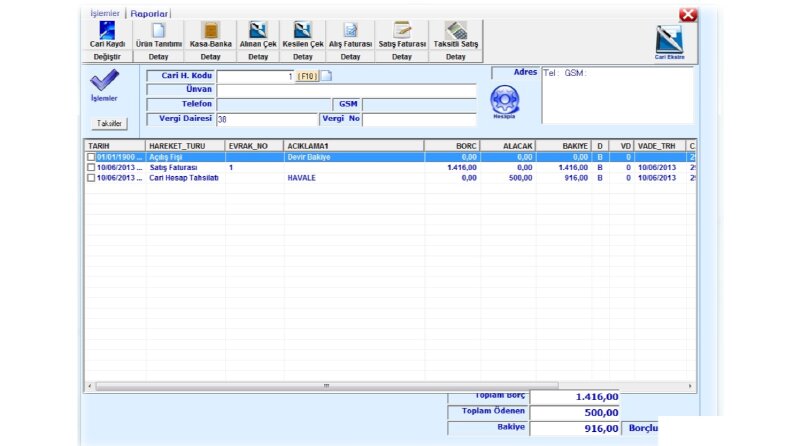Screen dimensions: 793x446
Task: Click the Toplam Ödenen value 500,00
Action: [575, 413]
